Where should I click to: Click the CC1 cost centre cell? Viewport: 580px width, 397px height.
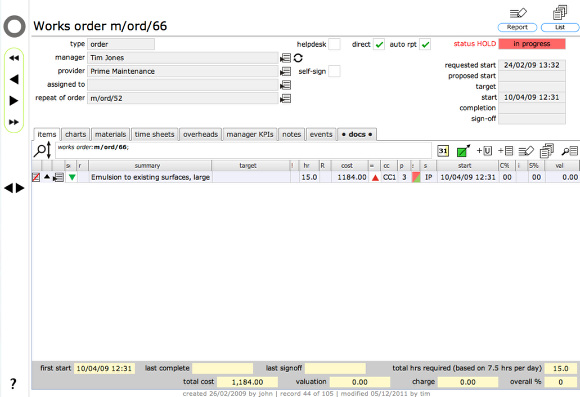pyautogui.click(x=389, y=177)
